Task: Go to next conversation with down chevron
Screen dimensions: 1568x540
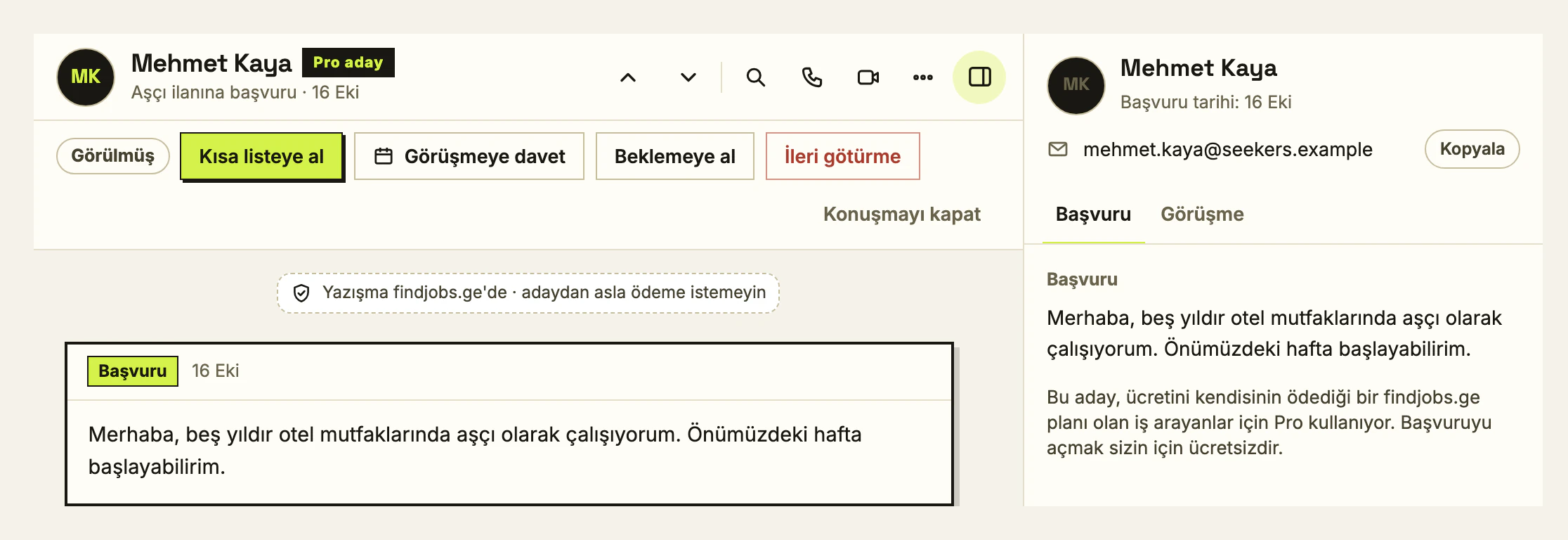Action: pos(688,77)
